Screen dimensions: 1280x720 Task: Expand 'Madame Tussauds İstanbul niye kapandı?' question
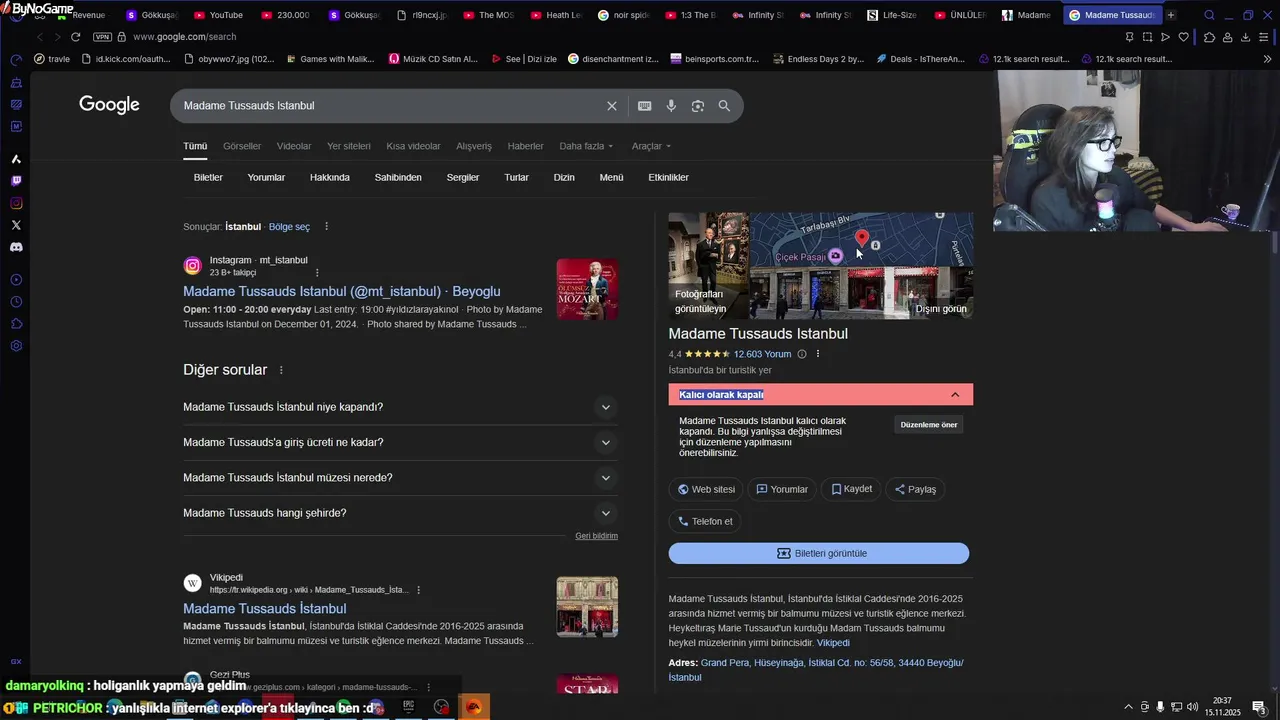click(400, 407)
